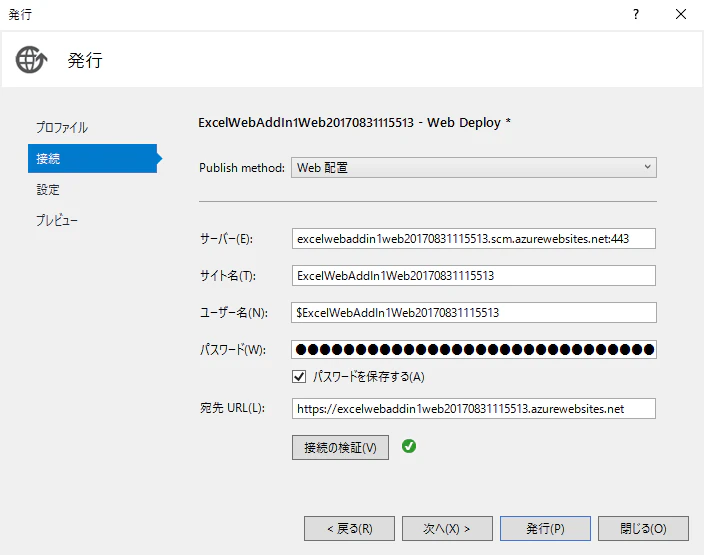Click the green connection validated checkmark icon

coord(409,446)
